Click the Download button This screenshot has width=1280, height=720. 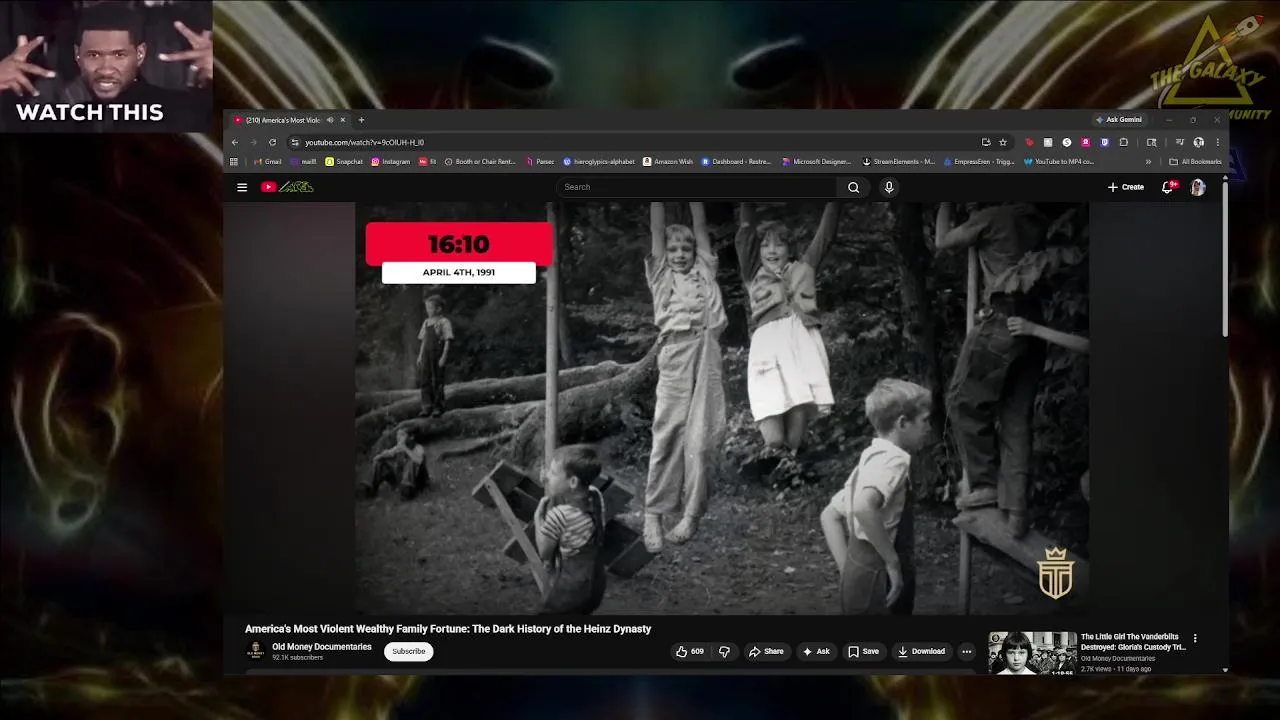pos(921,651)
